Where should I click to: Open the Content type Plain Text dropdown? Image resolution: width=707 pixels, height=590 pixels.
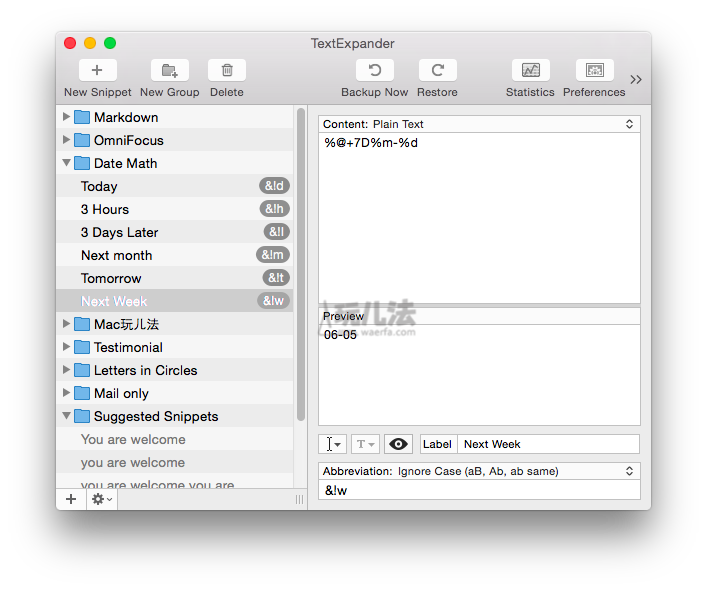pos(479,124)
